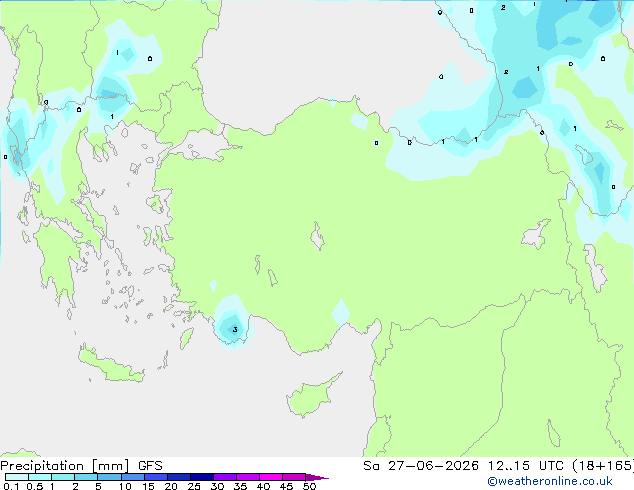The height and width of the screenshot is (490, 634).
Task: Click the 35–40 mm legend color box
Action: (x=248, y=477)
